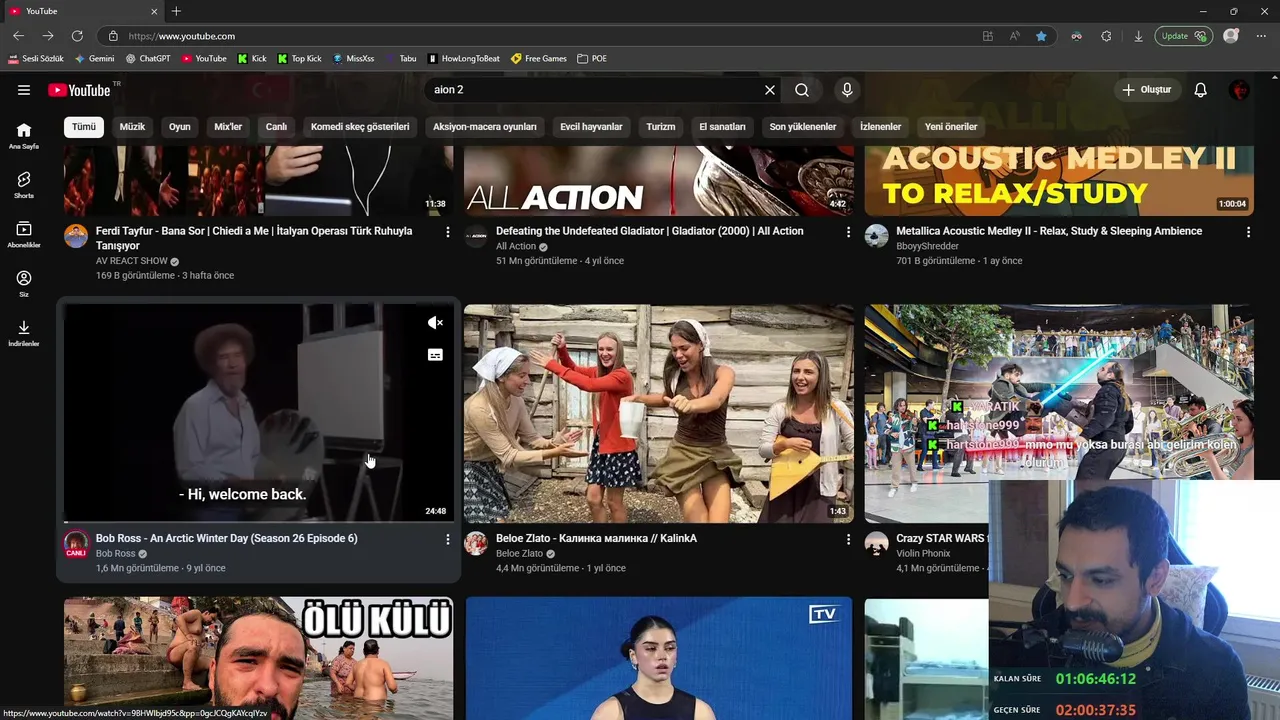Screen dimensions: 1280x720
Task: Select the İzlenenler filter chip
Action: pos(881,127)
